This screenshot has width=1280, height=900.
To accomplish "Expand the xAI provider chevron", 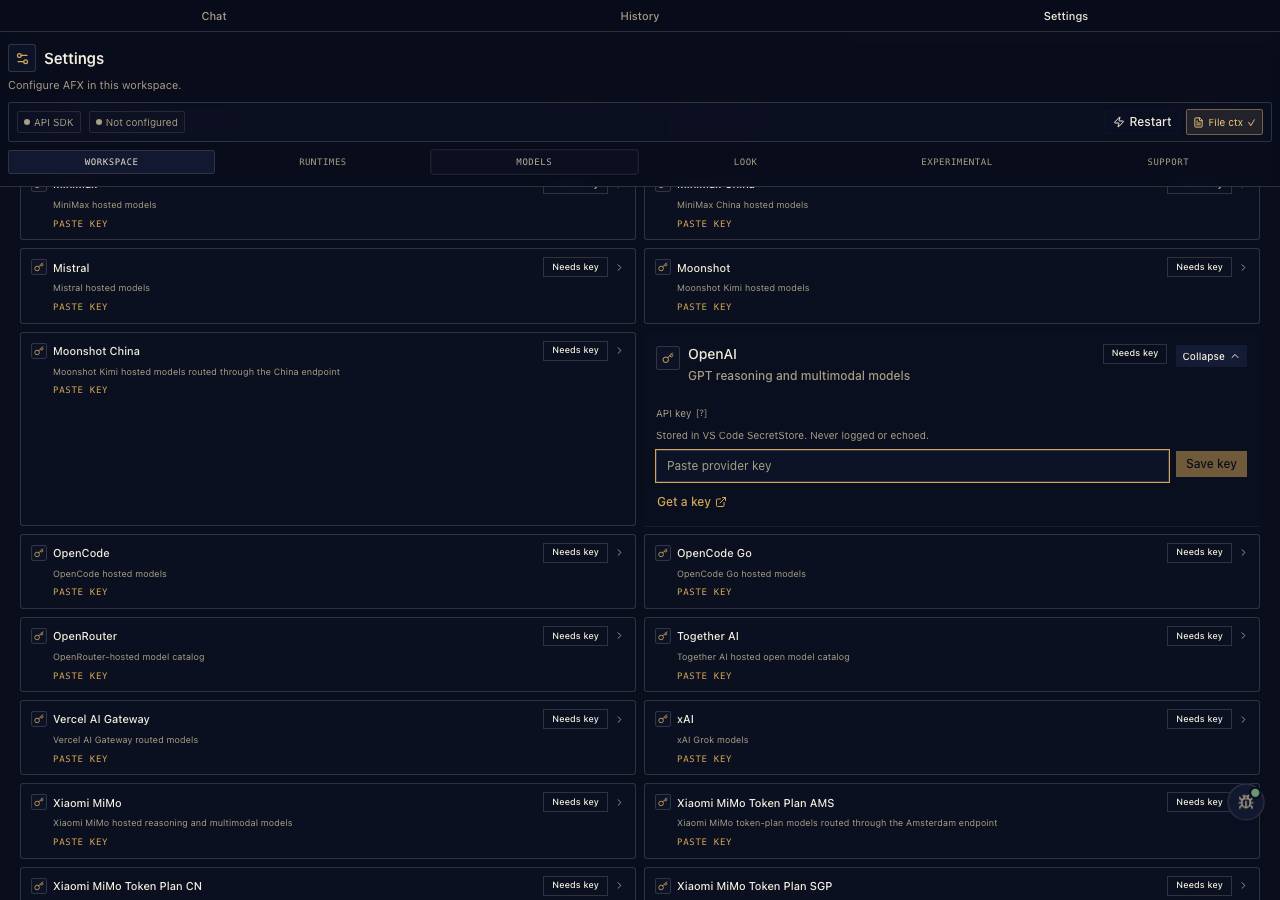I will [1244, 719].
